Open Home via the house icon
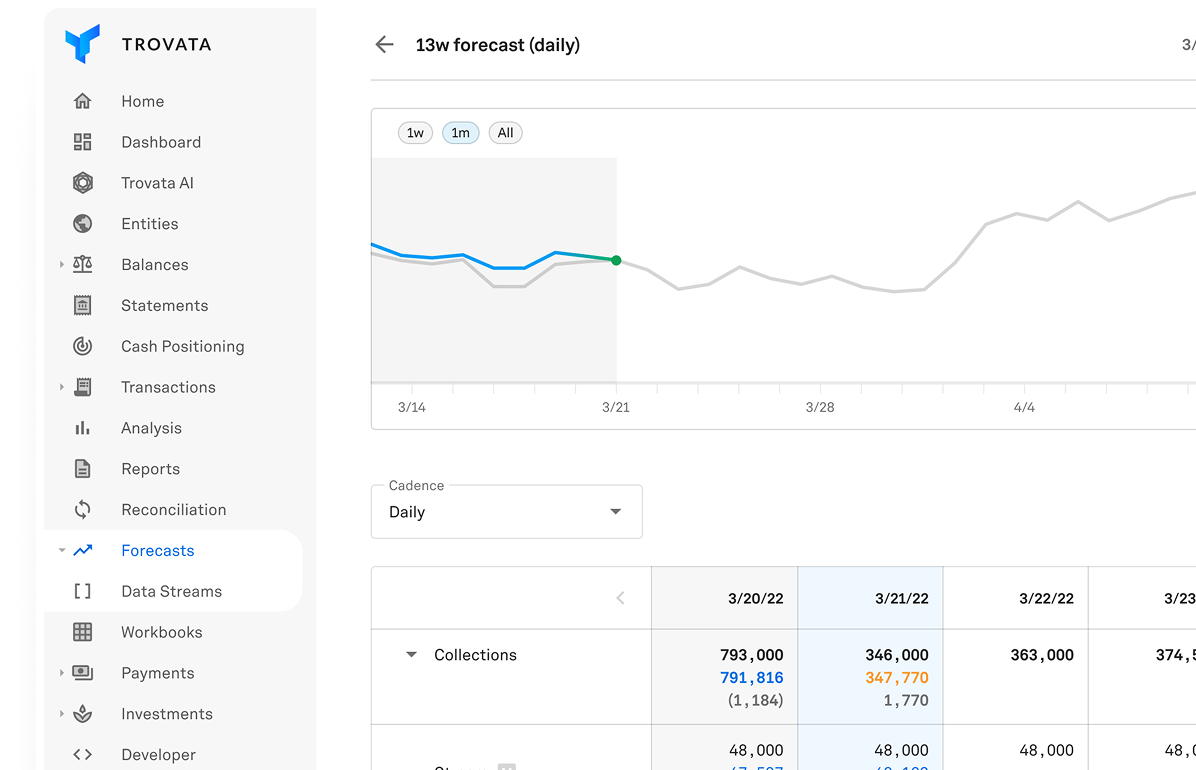1196x770 pixels. [83, 101]
